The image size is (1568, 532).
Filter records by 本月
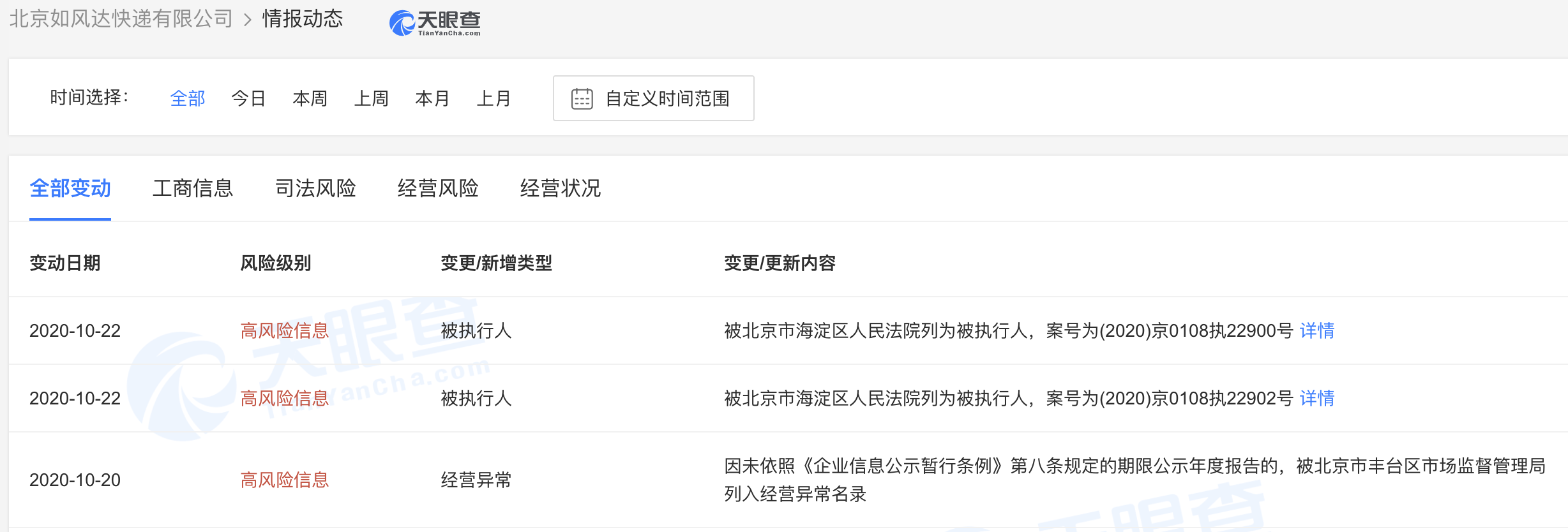(x=432, y=99)
